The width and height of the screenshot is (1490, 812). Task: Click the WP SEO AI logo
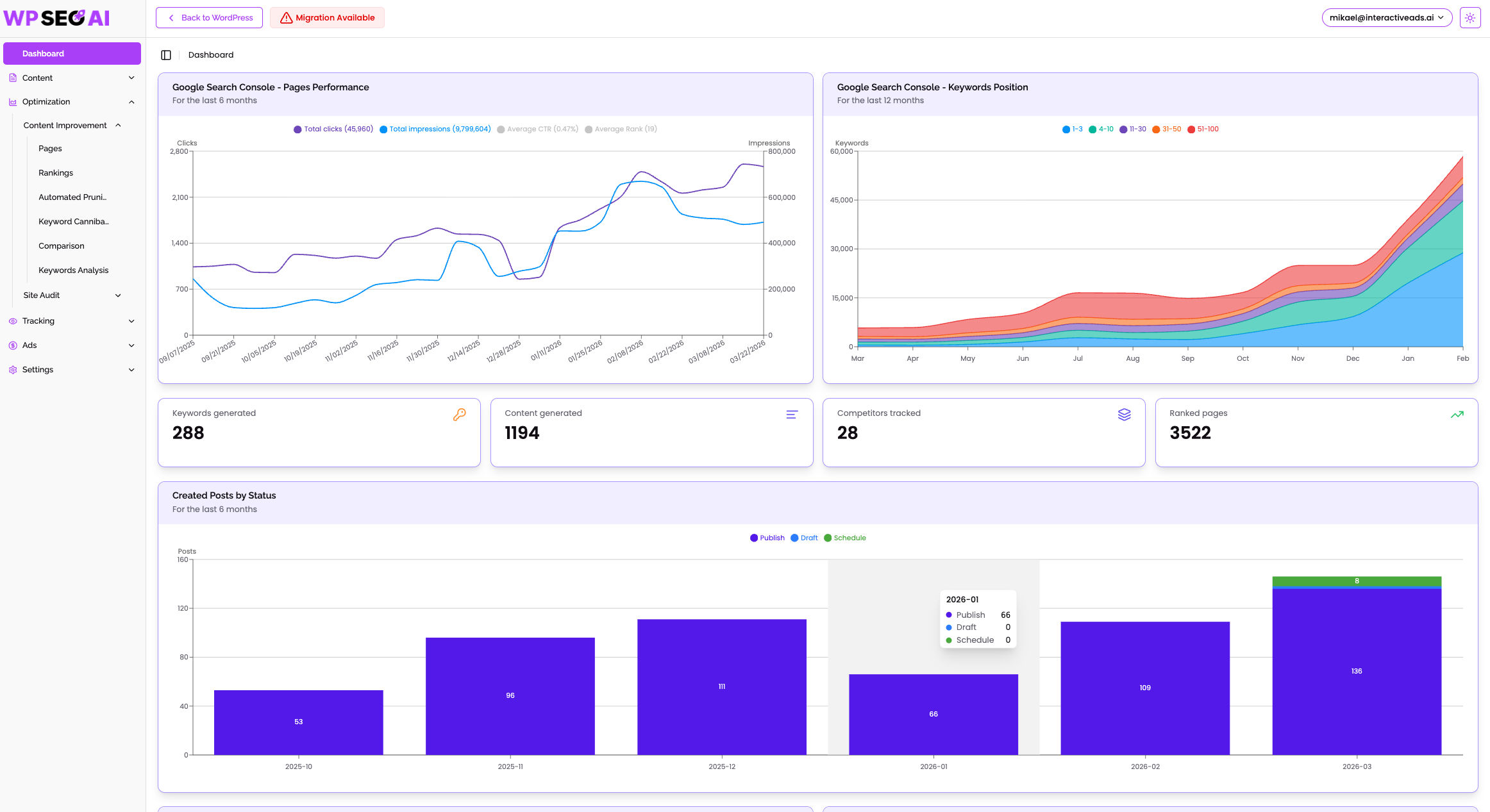pos(56,18)
